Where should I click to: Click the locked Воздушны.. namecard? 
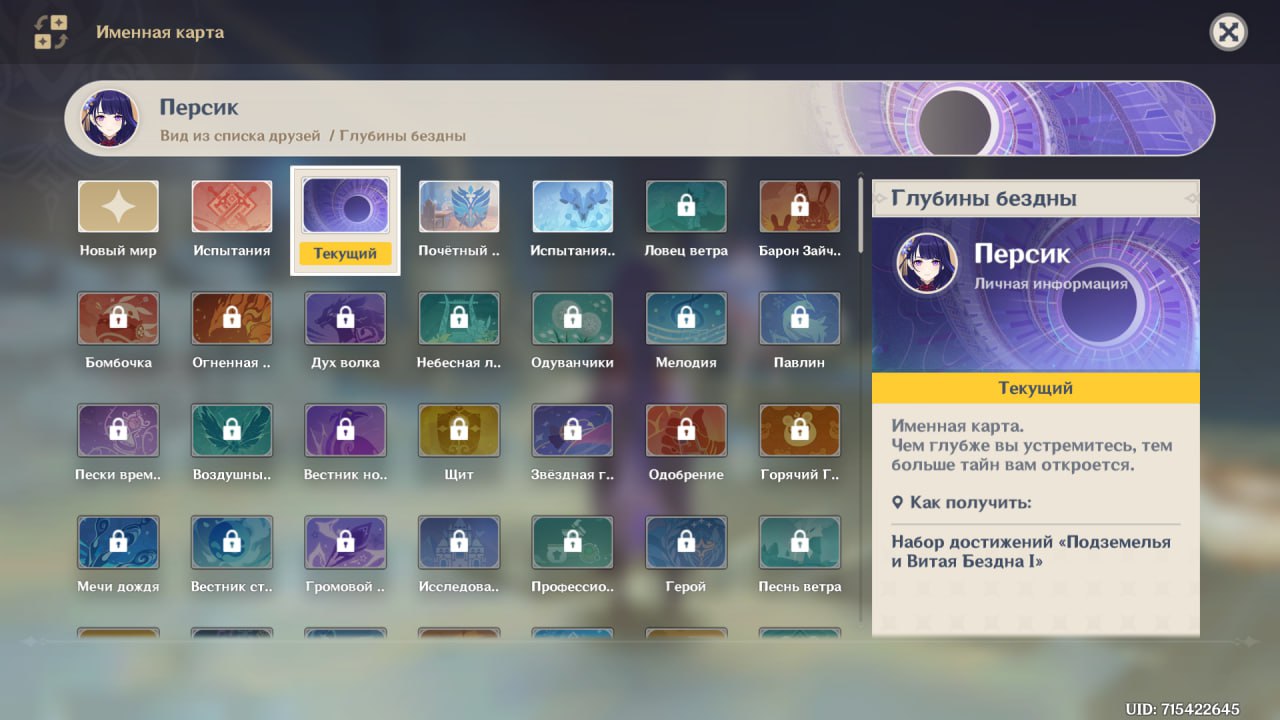tap(232, 444)
